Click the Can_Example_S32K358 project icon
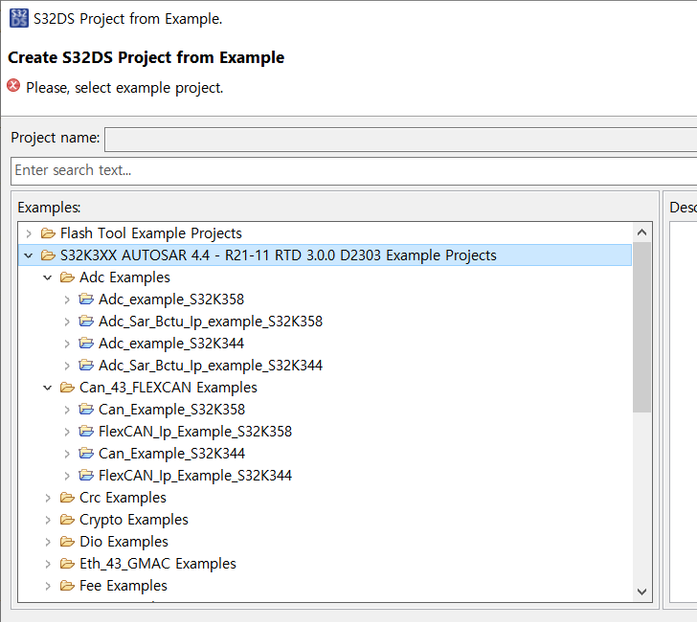Image resolution: width=697 pixels, height=622 pixels. [x=86, y=409]
